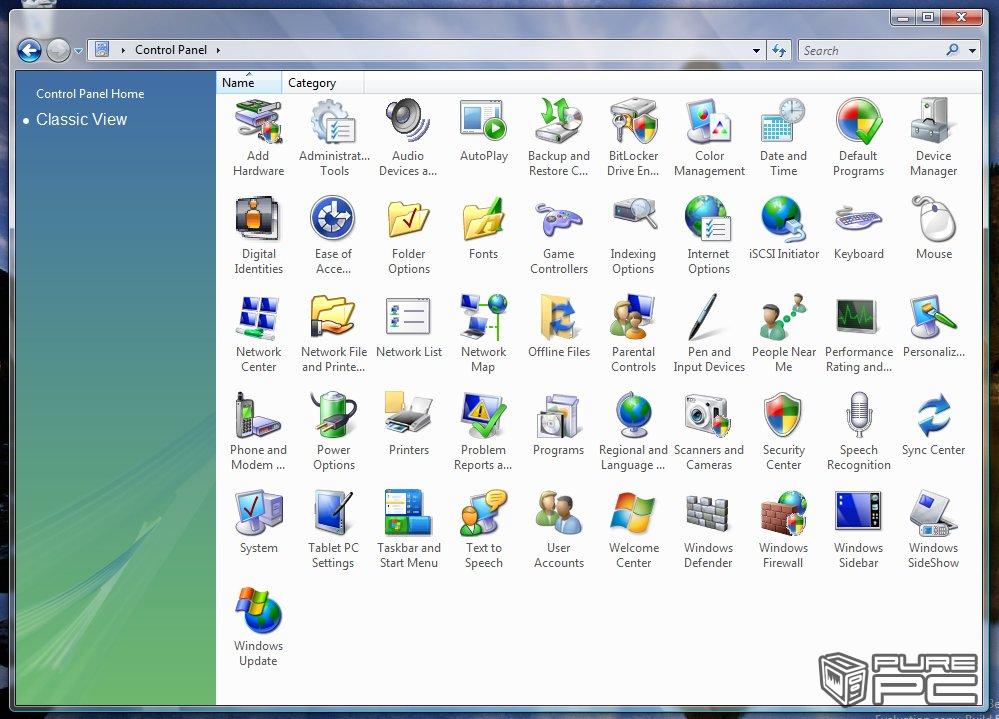
Task: Open Phone and Modem options
Action: pos(258,432)
